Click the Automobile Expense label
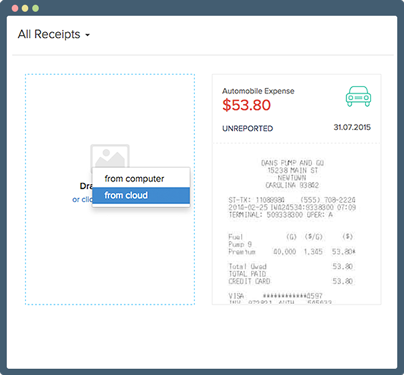Viewport: 404px width, 375px height. pyautogui.click(x=258, y=91)
